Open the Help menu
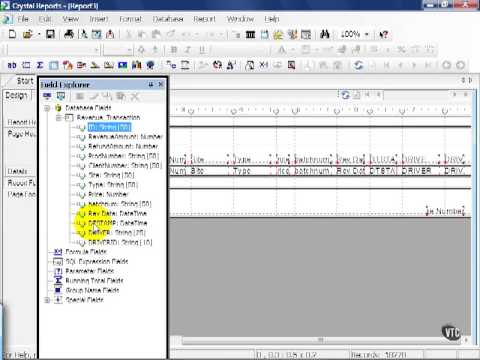Screen dimensions: 480x360 pos(272,19)
